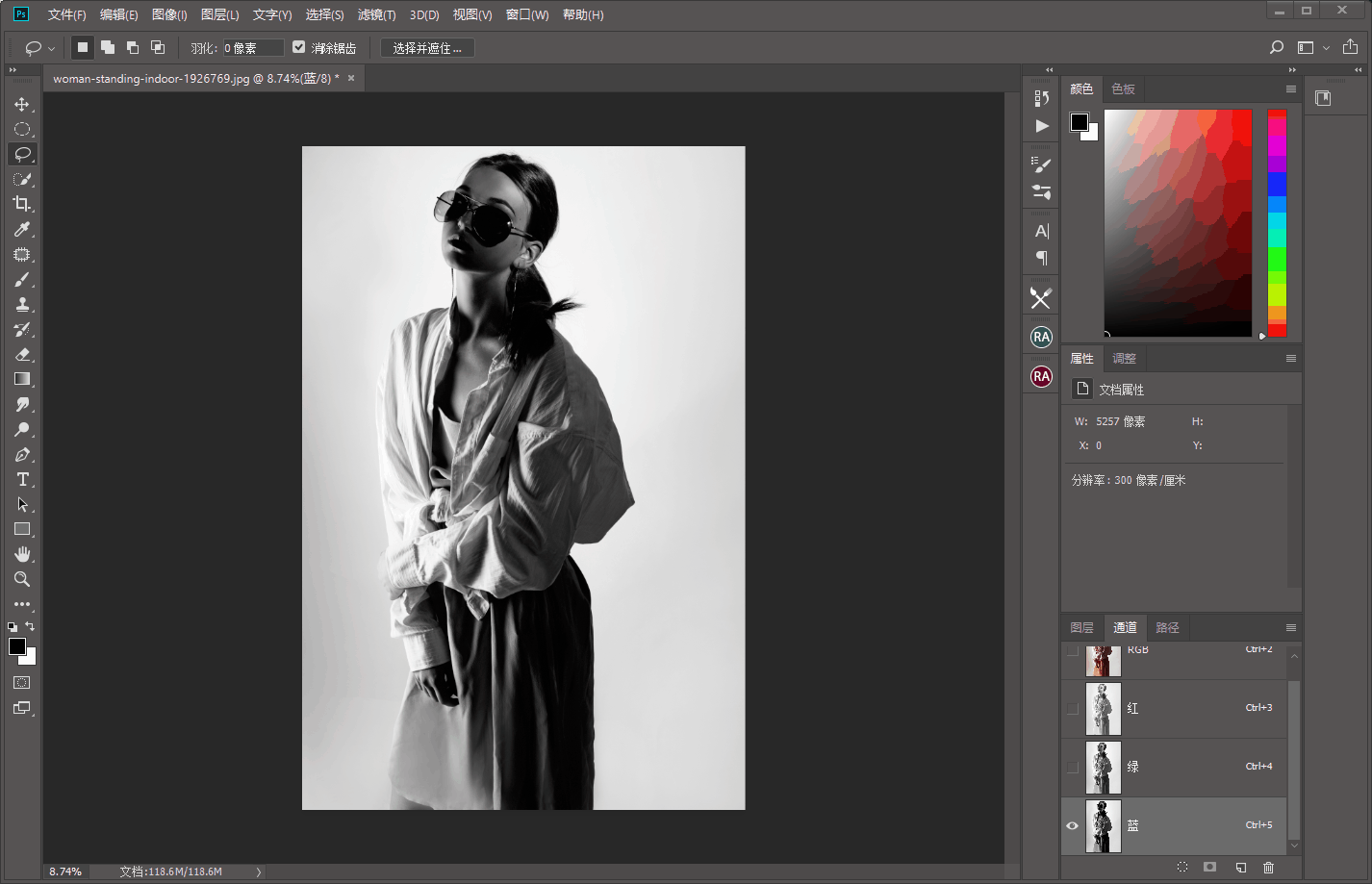Open the channels panel options menu
The width and height of the screenshot is (1372, 884).
(1290, 628)
